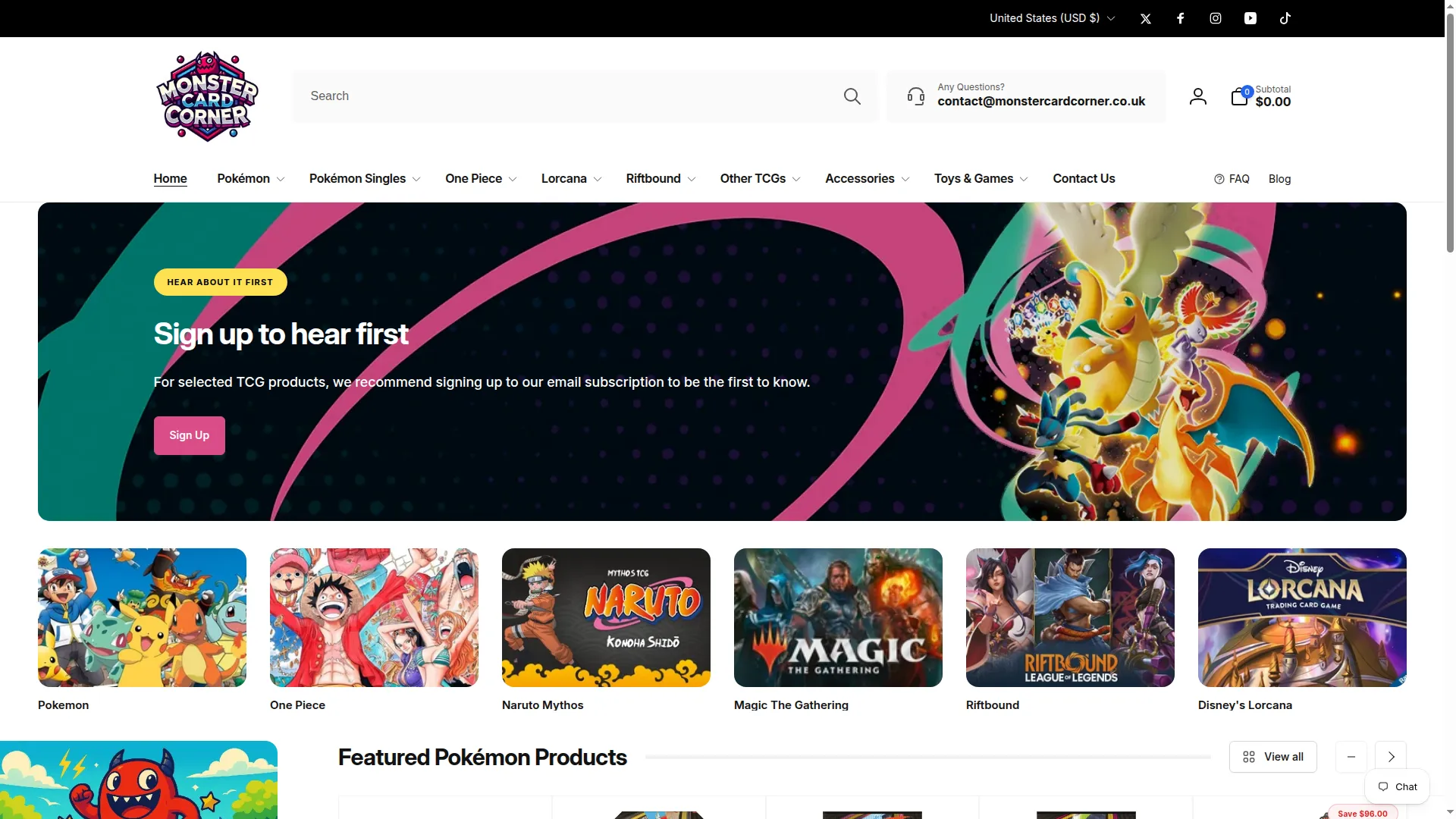Open the YouTube social link
This screenshot has height=819, width=1456.
tap(1250, 18)
